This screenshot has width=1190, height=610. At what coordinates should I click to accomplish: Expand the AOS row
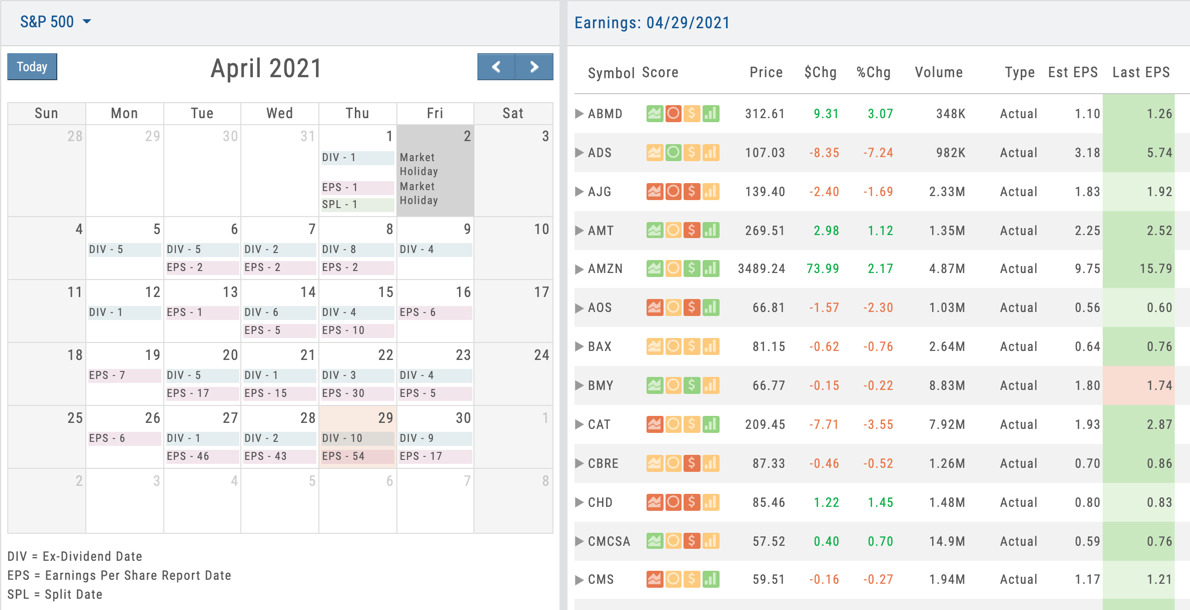pyautogui.click(x=579, y=308)
